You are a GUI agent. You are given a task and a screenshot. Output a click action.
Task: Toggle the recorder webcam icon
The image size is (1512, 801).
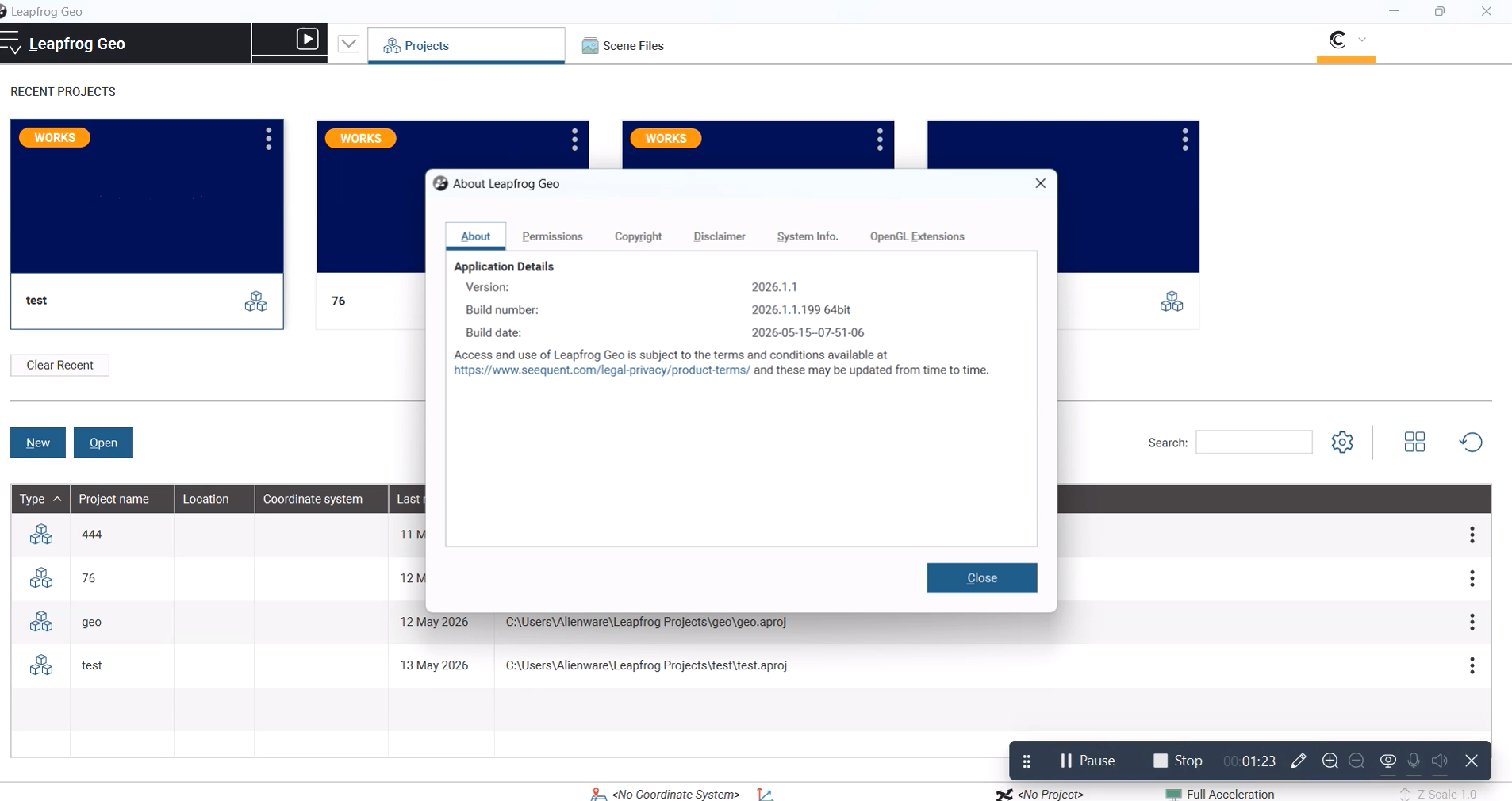[x=1387, y=761]
